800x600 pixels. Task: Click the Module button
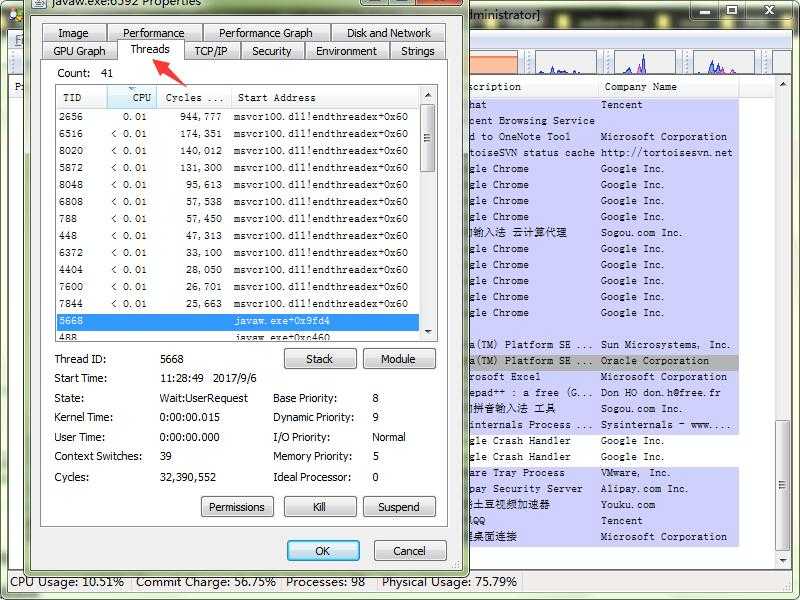tap(399, 359)
